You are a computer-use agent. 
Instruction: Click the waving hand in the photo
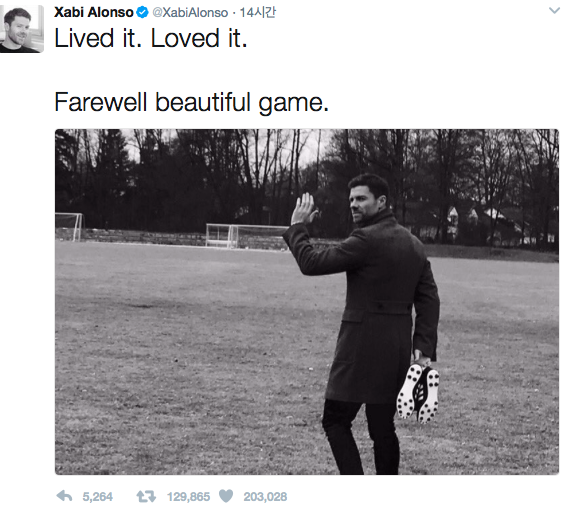(304, 208)
